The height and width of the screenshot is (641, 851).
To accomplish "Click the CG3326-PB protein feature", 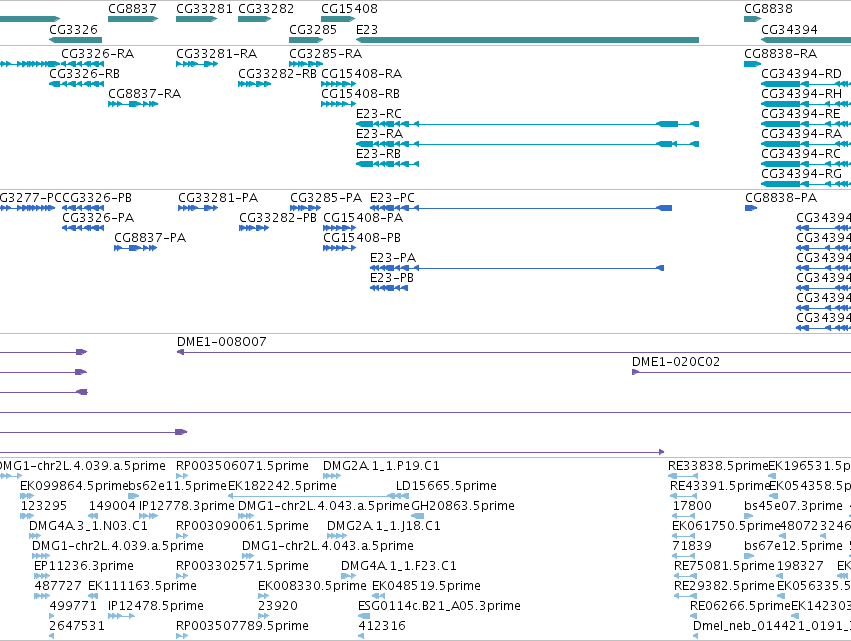I will click(83, 208).
